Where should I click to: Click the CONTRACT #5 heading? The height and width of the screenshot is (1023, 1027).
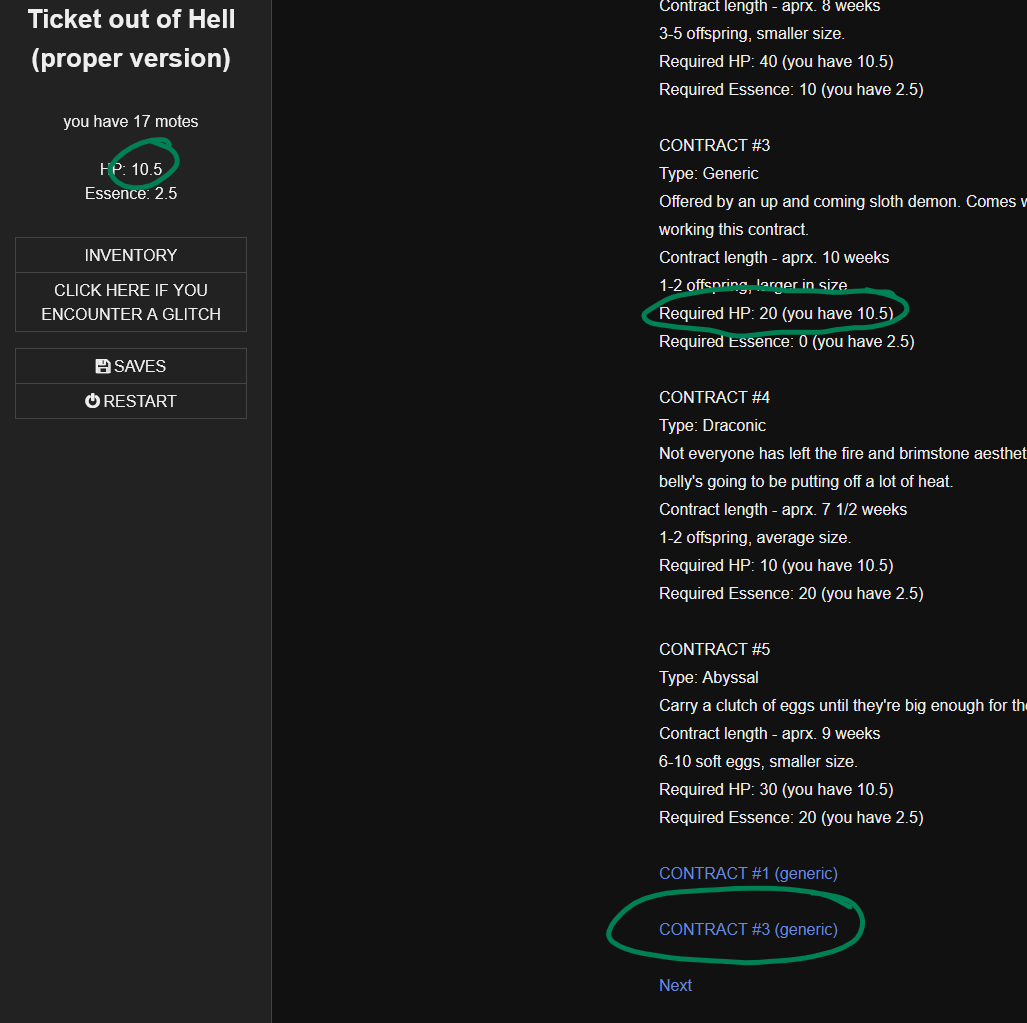coord(715,649)
